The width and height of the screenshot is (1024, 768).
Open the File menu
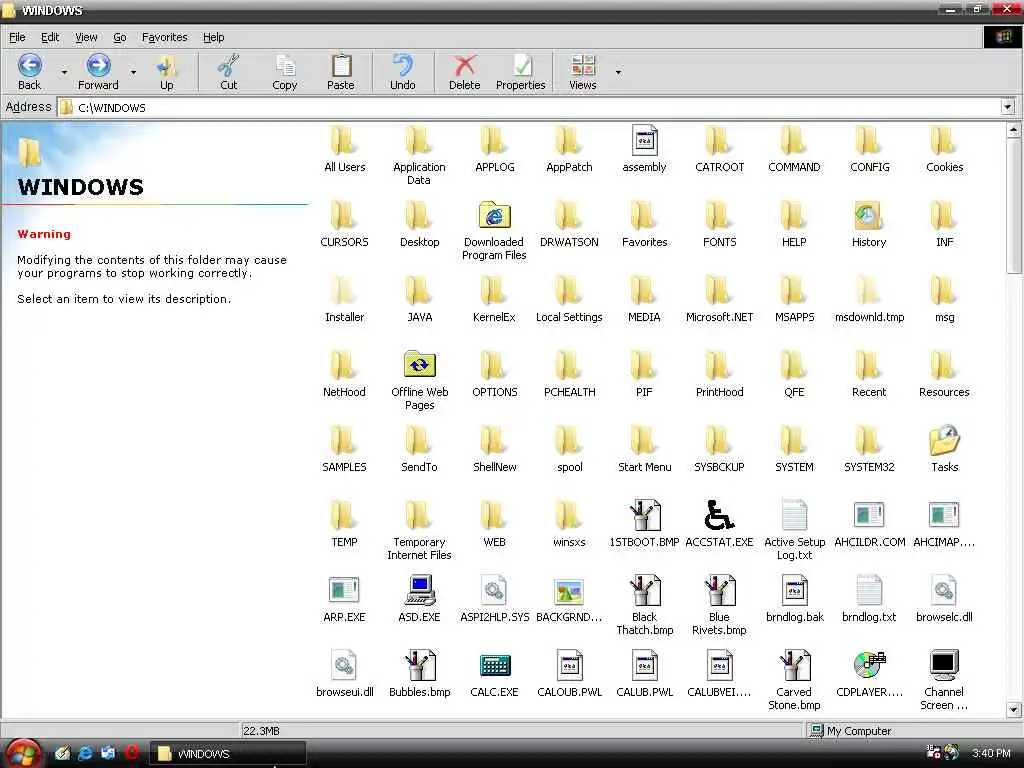(17, 37)
